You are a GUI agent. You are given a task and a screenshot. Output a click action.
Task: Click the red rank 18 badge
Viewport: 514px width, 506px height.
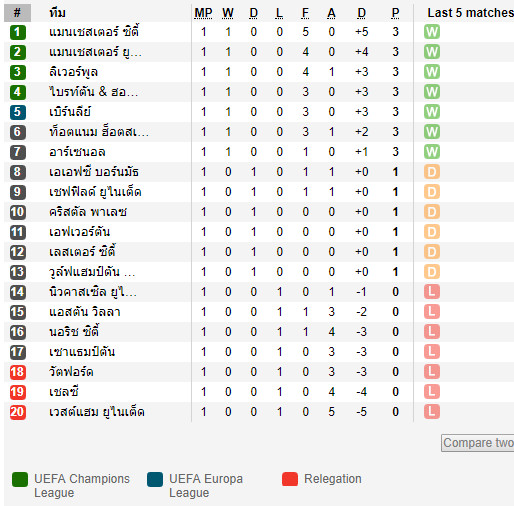[18, 372]
